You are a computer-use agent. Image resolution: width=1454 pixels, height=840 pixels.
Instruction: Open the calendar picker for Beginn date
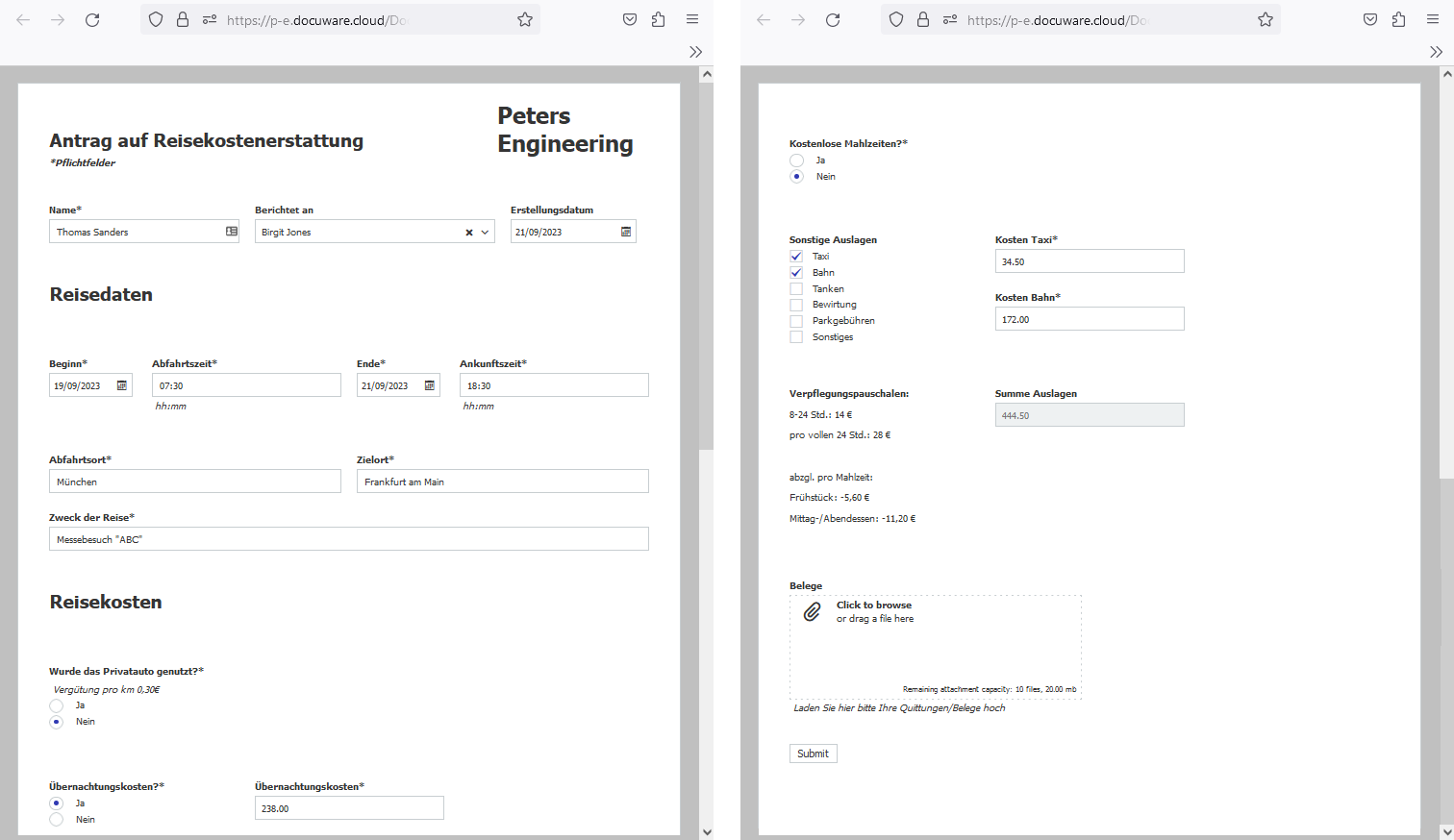click(121, 384)
